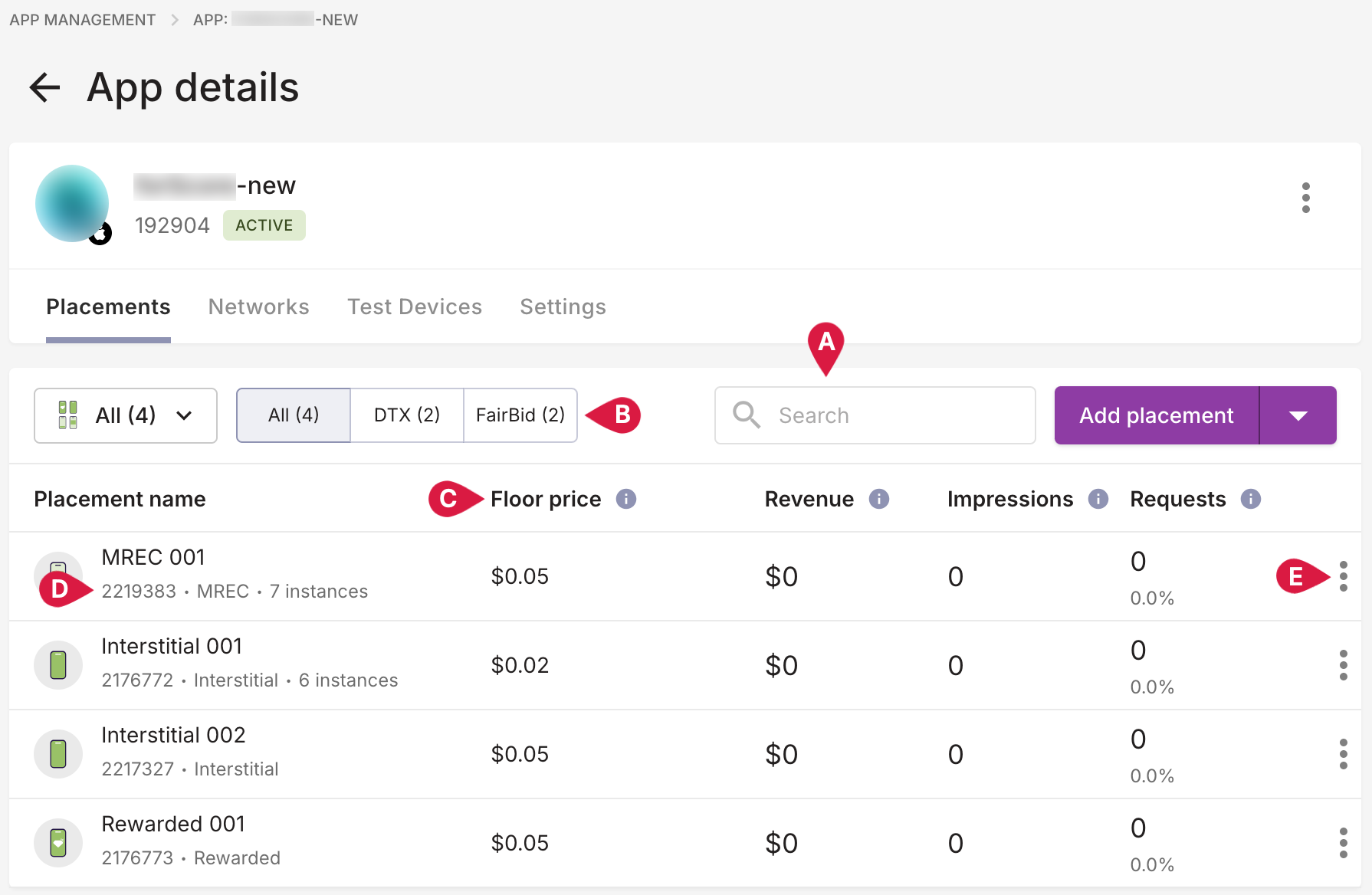Select the FairBid (2) filter
The image size is (1372, 895).
[x=520, y=415]
